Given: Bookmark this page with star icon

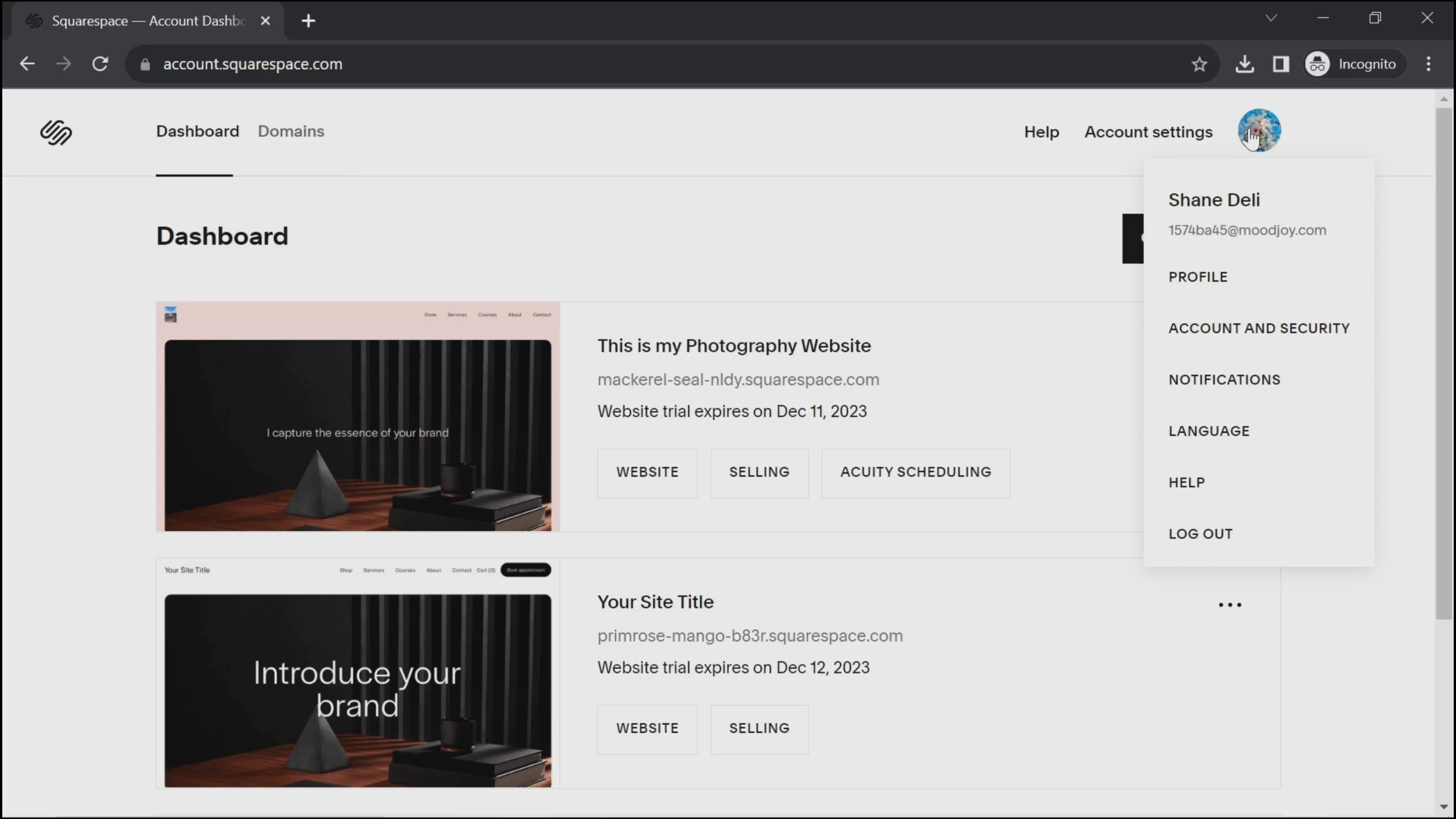Looking at the screenshot, I should pos(1199,64).
